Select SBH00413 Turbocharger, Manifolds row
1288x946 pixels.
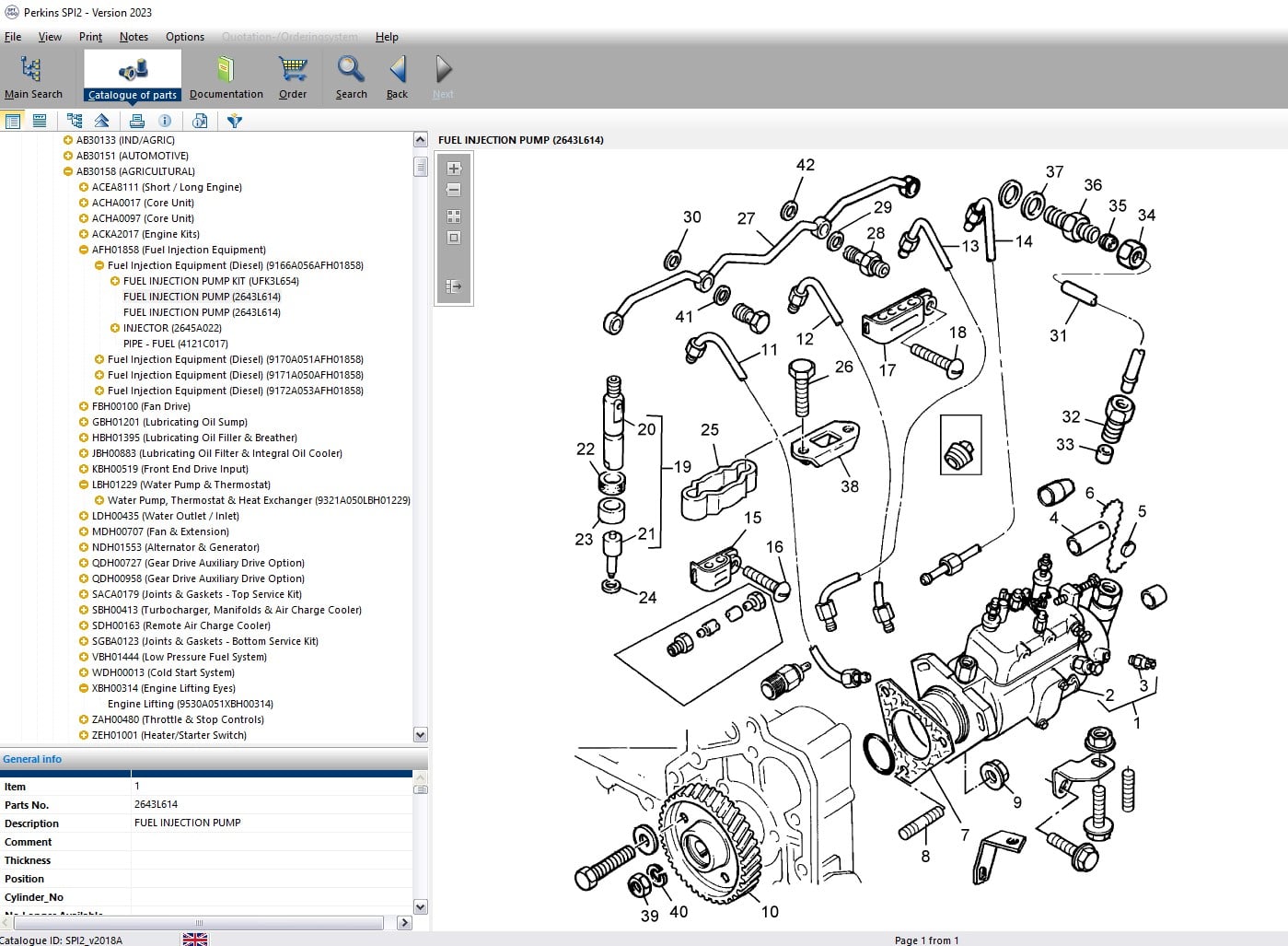[226, 610]
